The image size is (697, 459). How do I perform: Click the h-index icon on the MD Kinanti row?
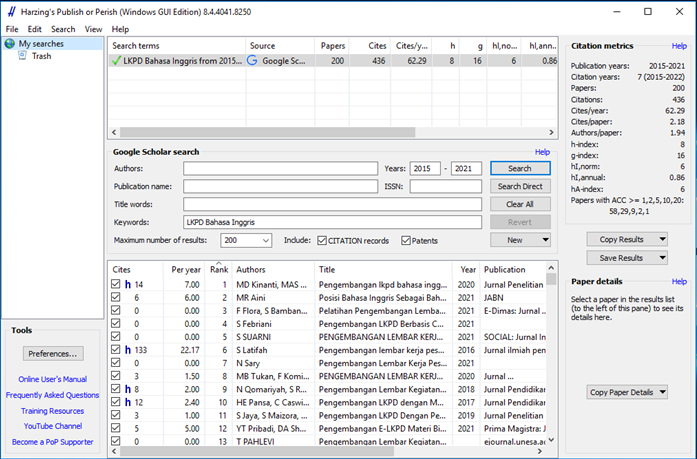128,284
